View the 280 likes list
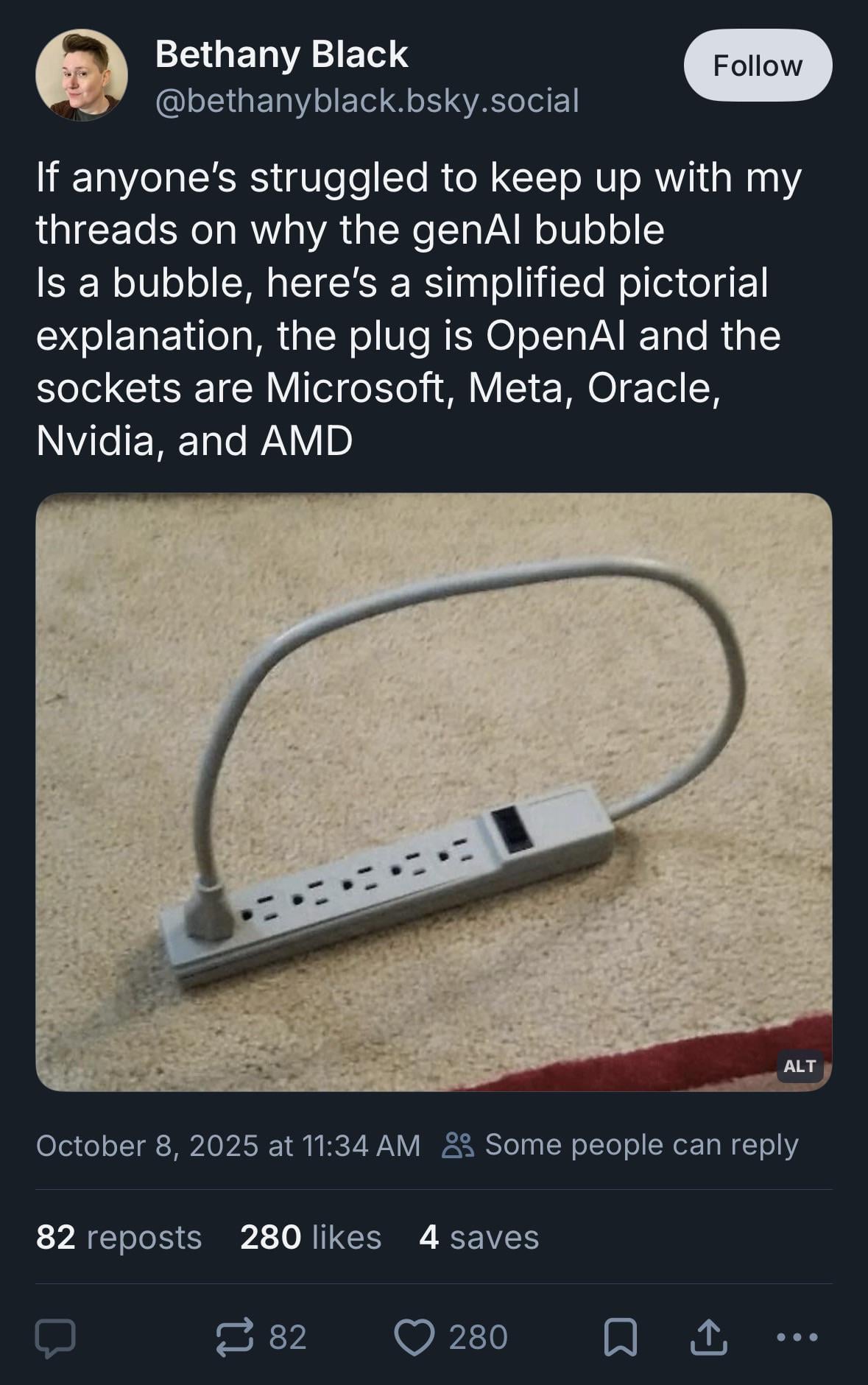 pos(311,1237)
